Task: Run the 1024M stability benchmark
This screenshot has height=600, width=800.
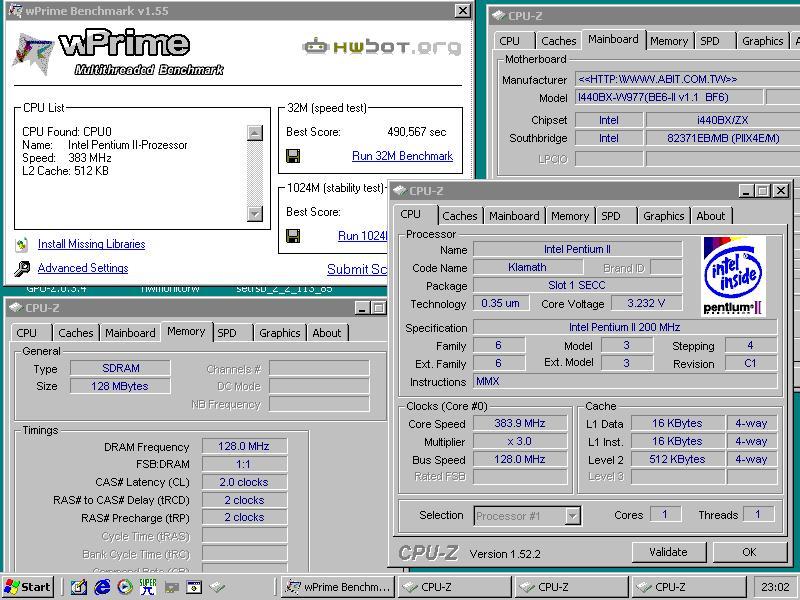Action: click(362, 236)
